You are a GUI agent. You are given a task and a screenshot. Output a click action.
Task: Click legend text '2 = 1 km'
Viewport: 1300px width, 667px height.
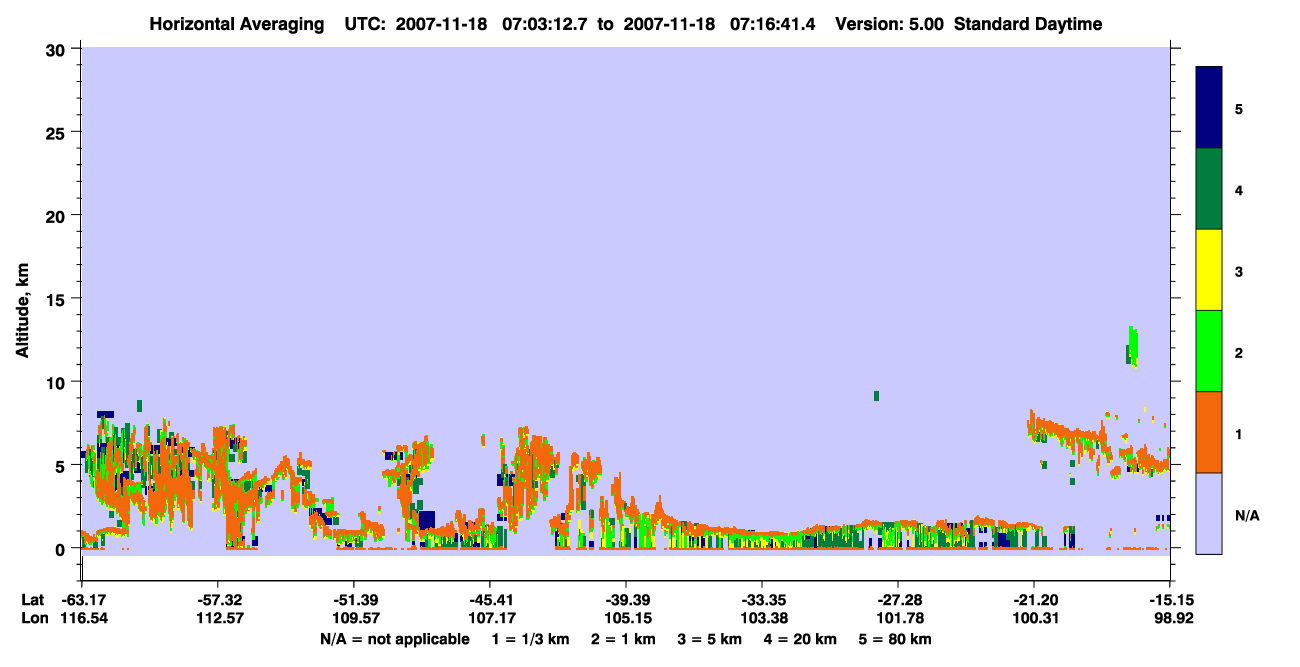pos(622,639)
